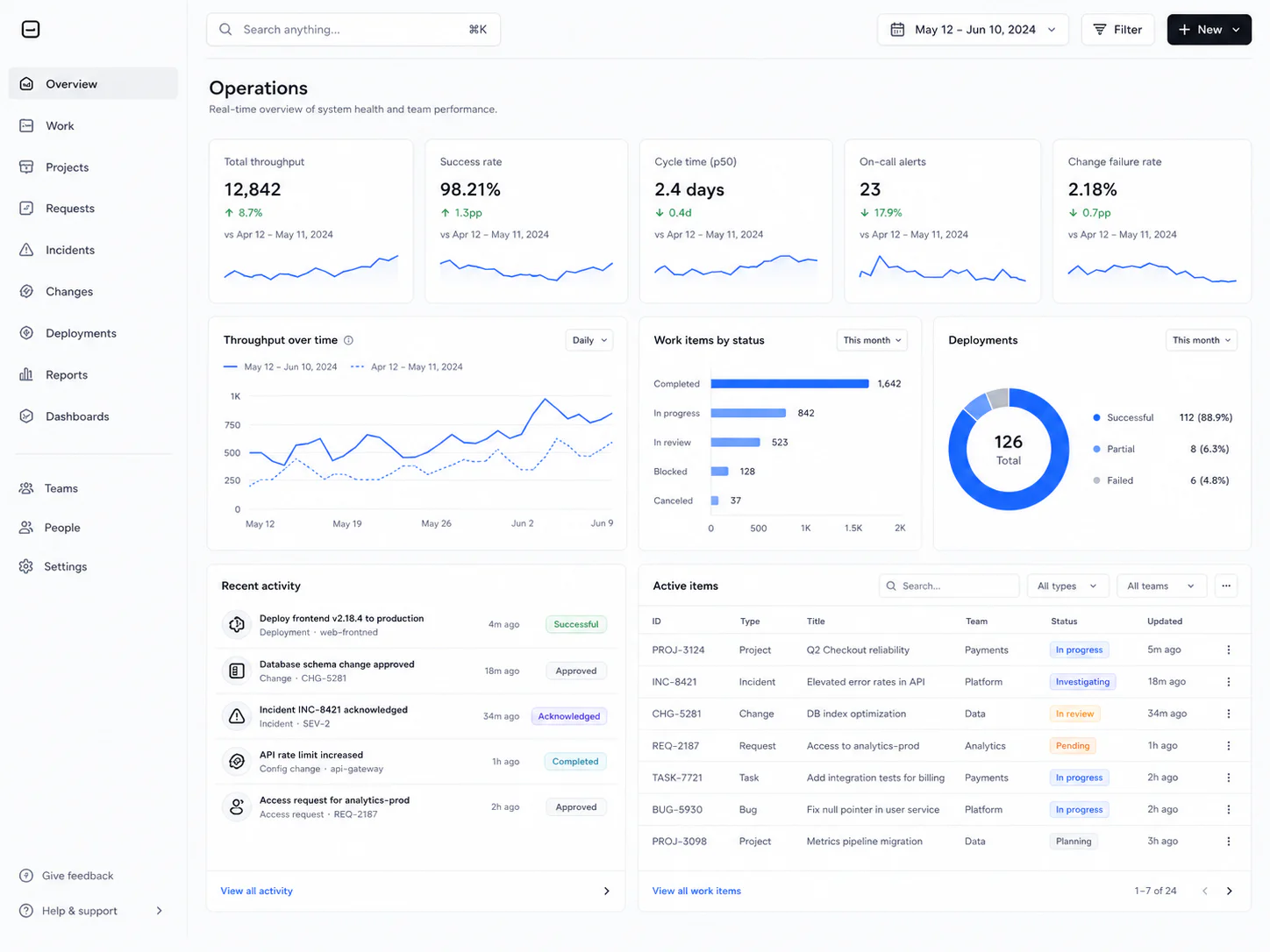Open This month dropdown in Work items by status

coord(872,340)
